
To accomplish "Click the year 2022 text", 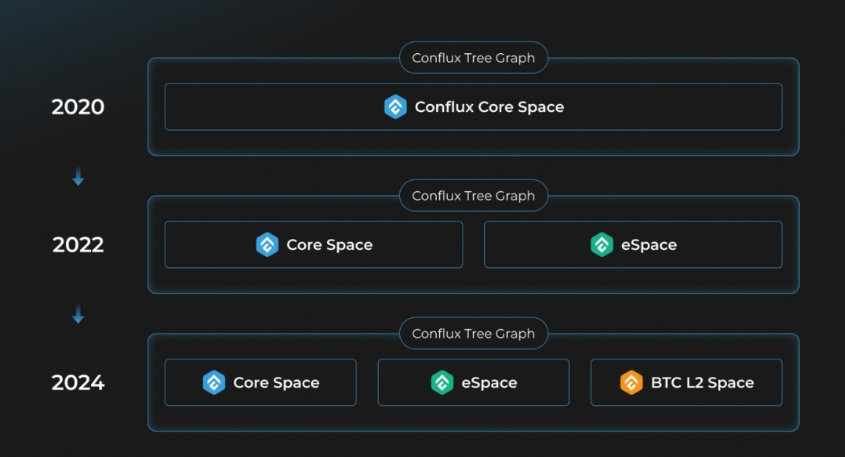I will tap(78, 245).
